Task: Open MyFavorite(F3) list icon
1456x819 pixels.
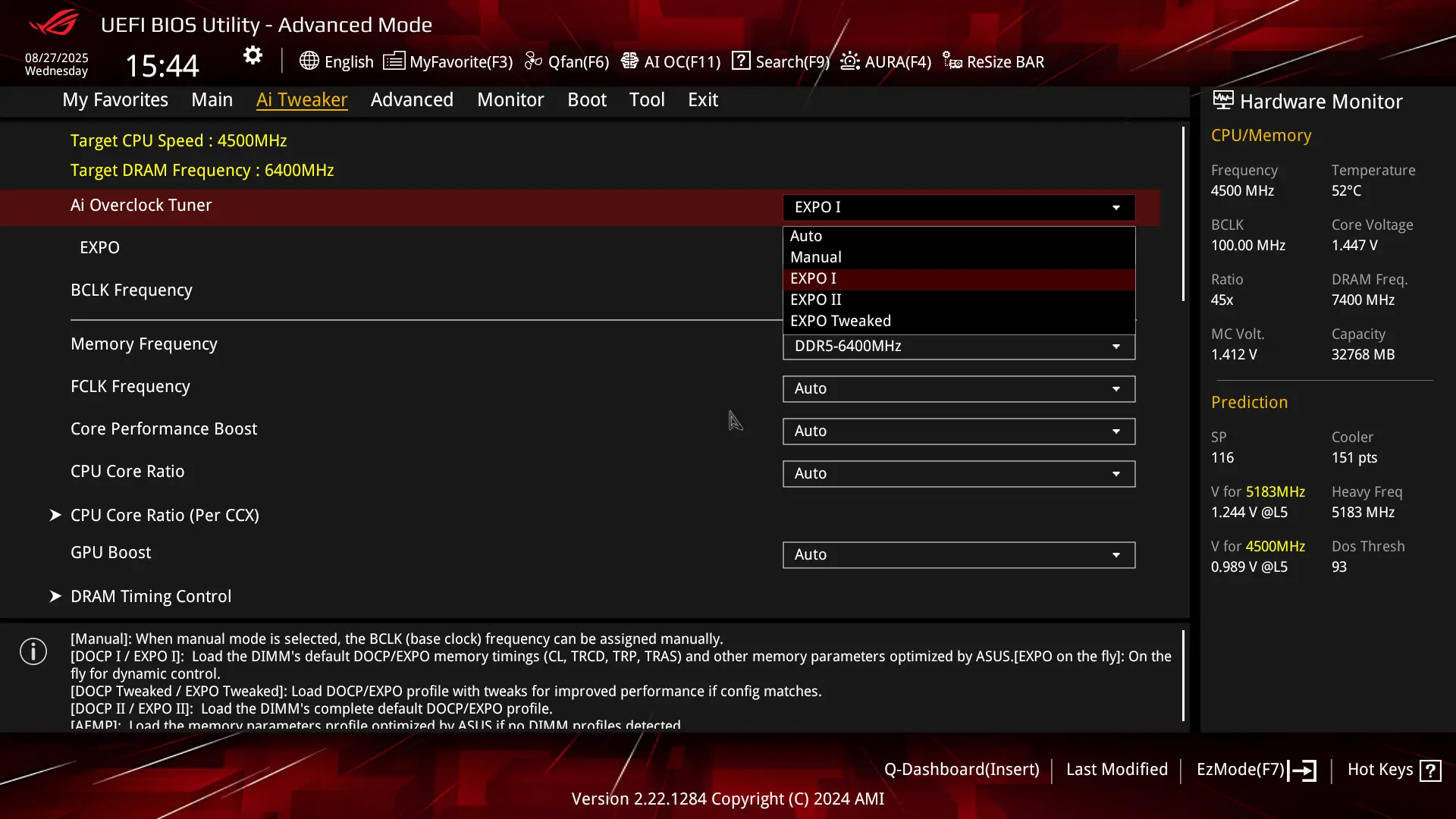Action: coord(394,61)
